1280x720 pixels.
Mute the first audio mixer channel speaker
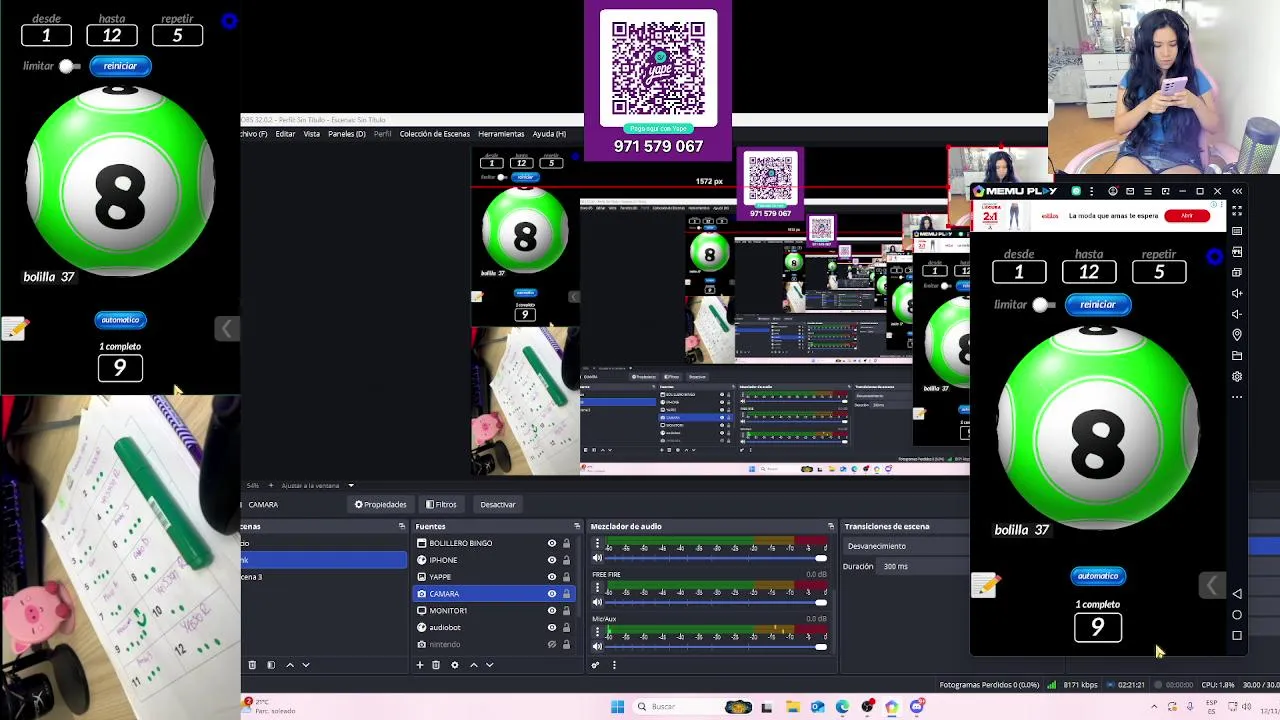(x=597, y=559)
